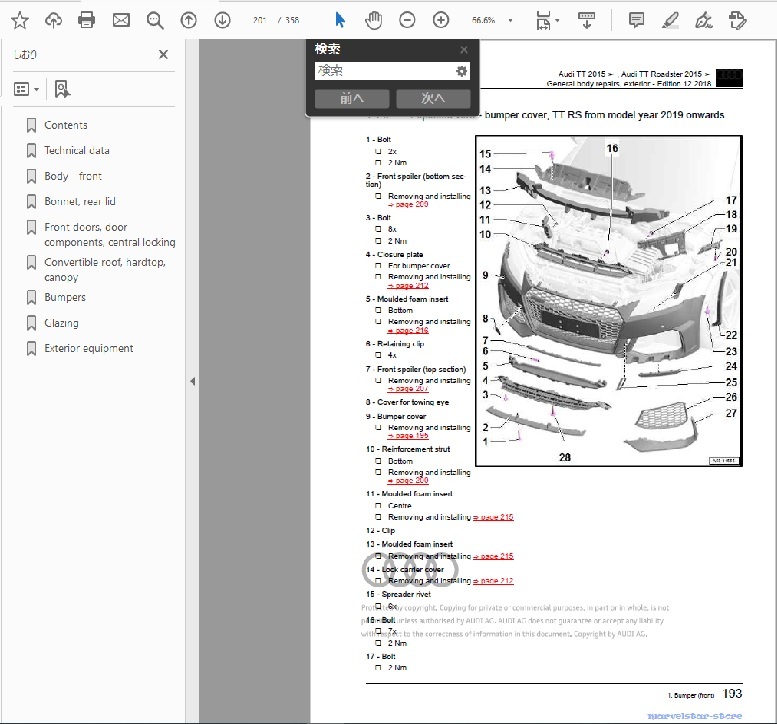Click the previous result button 前へ
The height and width of the screenshot is (724, 777).
click(352, 99)
